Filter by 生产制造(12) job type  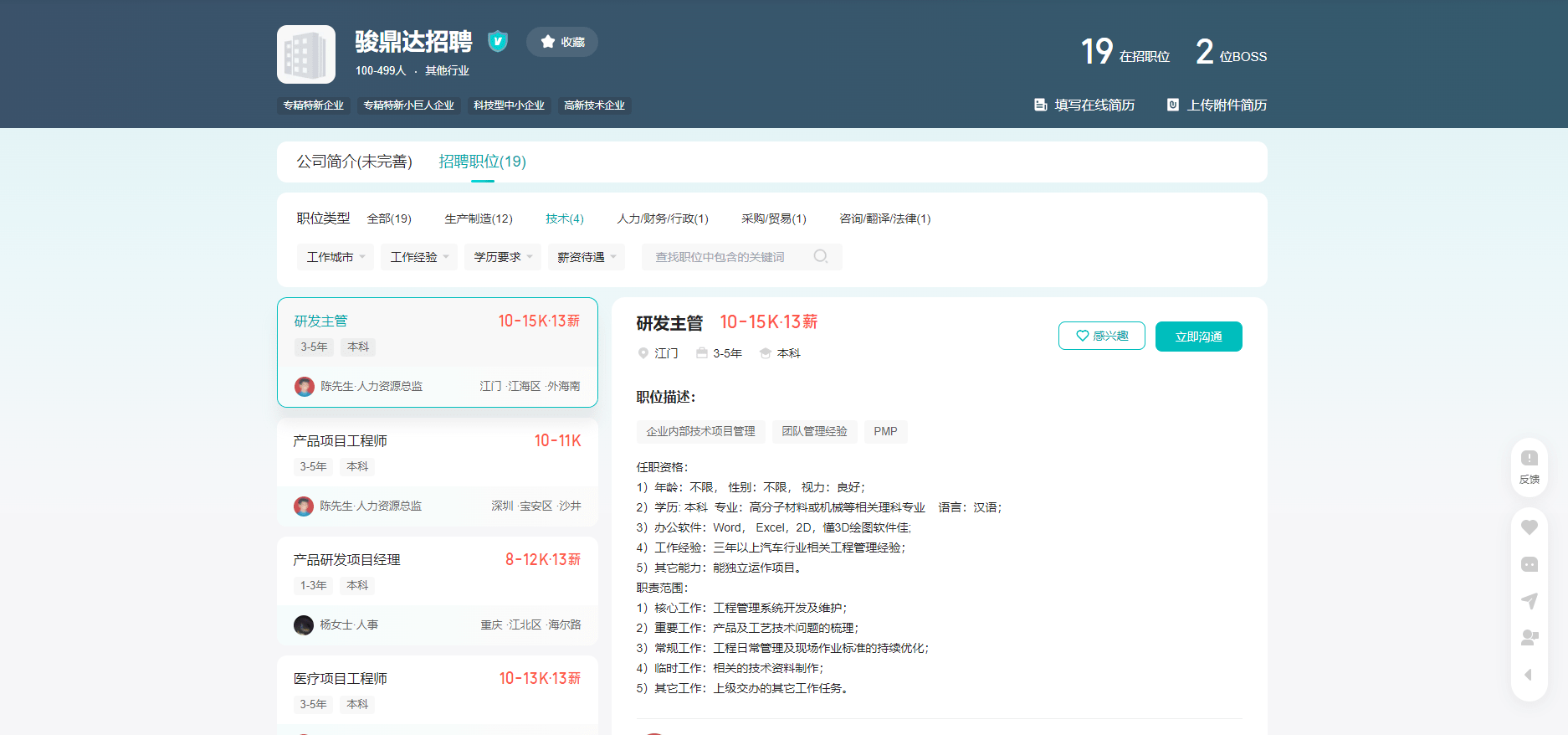pyautogui.click(x=479, y=218)
